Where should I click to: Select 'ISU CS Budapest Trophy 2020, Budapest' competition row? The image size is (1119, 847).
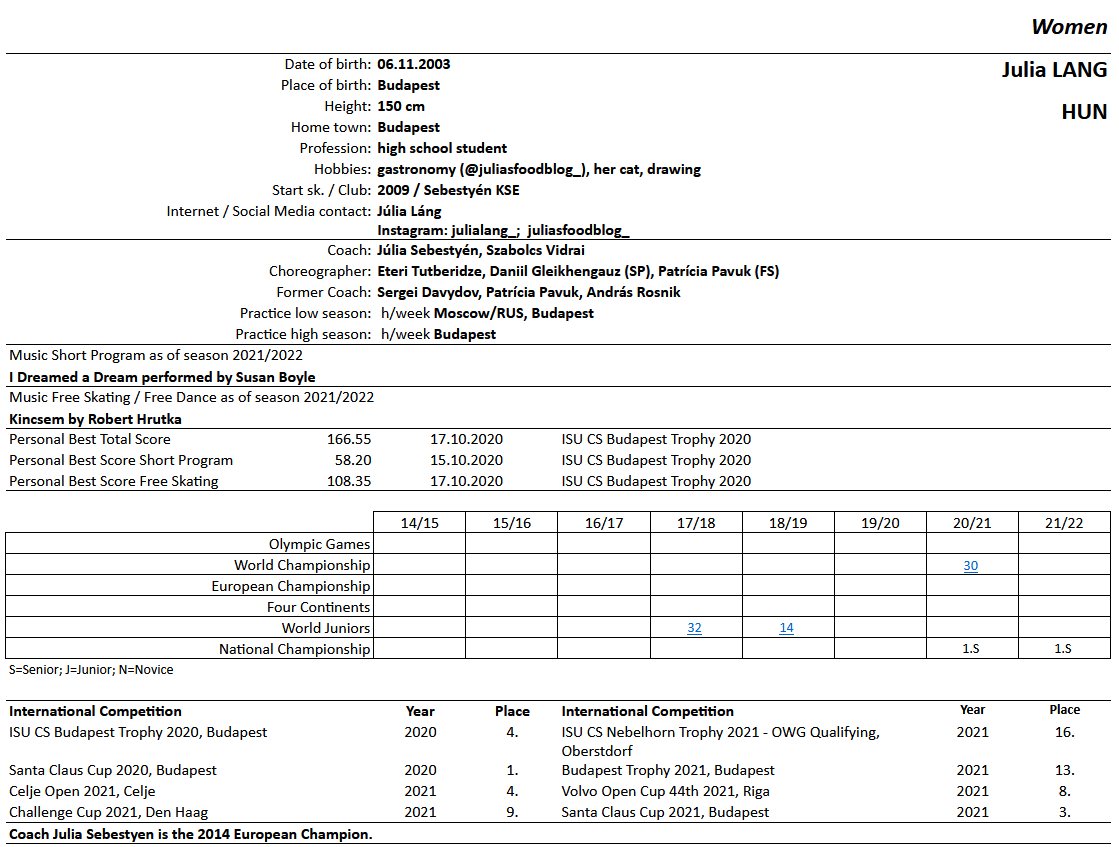click(x=138, y=733)
